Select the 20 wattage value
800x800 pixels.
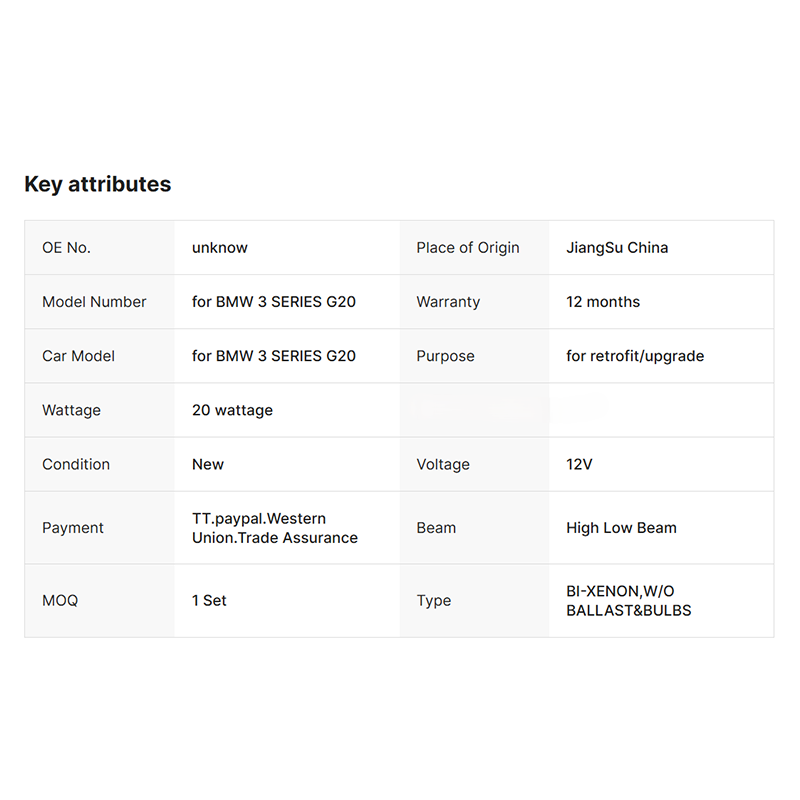point(232,410)
